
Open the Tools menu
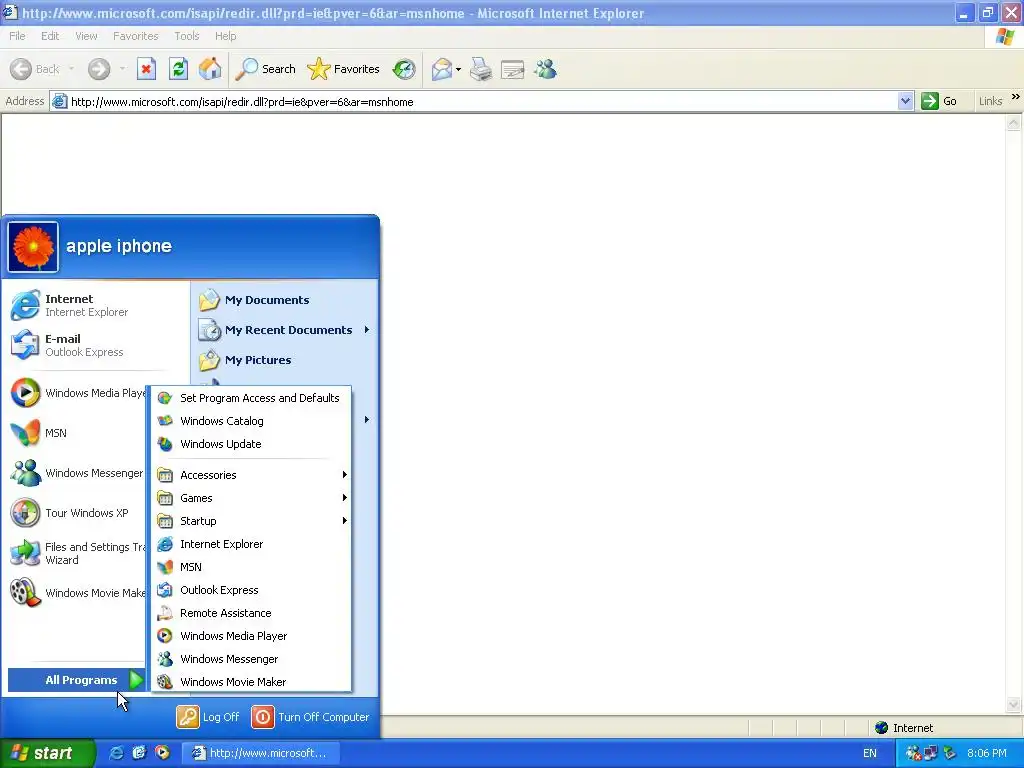pos(187,36)
